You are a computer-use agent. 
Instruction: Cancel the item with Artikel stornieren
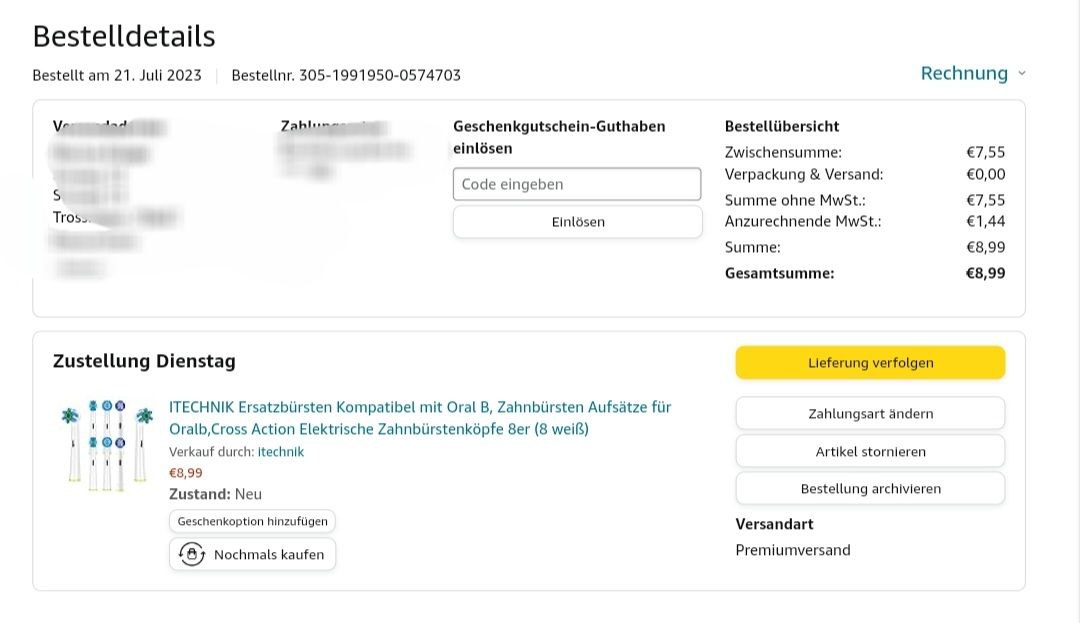pyautogui.click(x=870, y=451)
